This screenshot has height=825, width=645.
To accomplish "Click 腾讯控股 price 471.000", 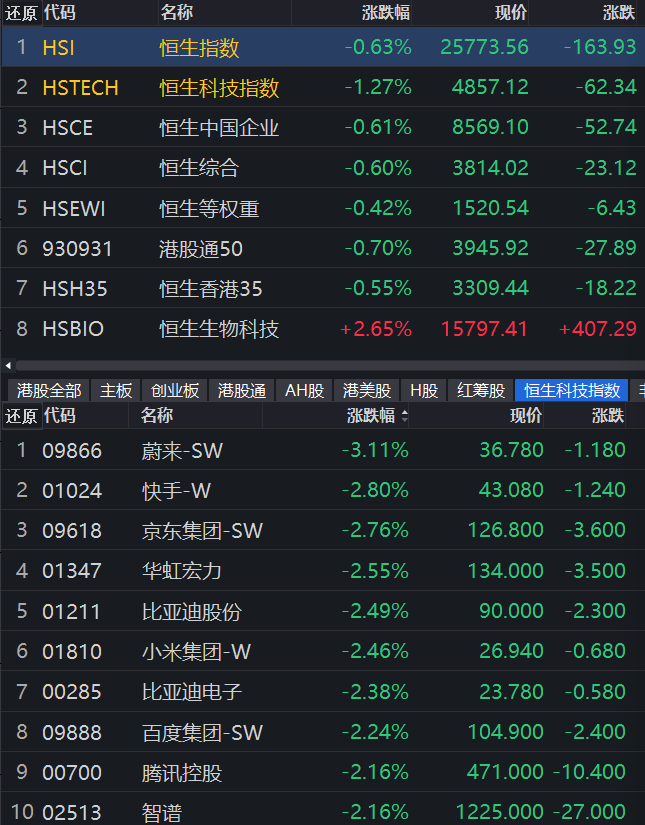I will point(505,772).
